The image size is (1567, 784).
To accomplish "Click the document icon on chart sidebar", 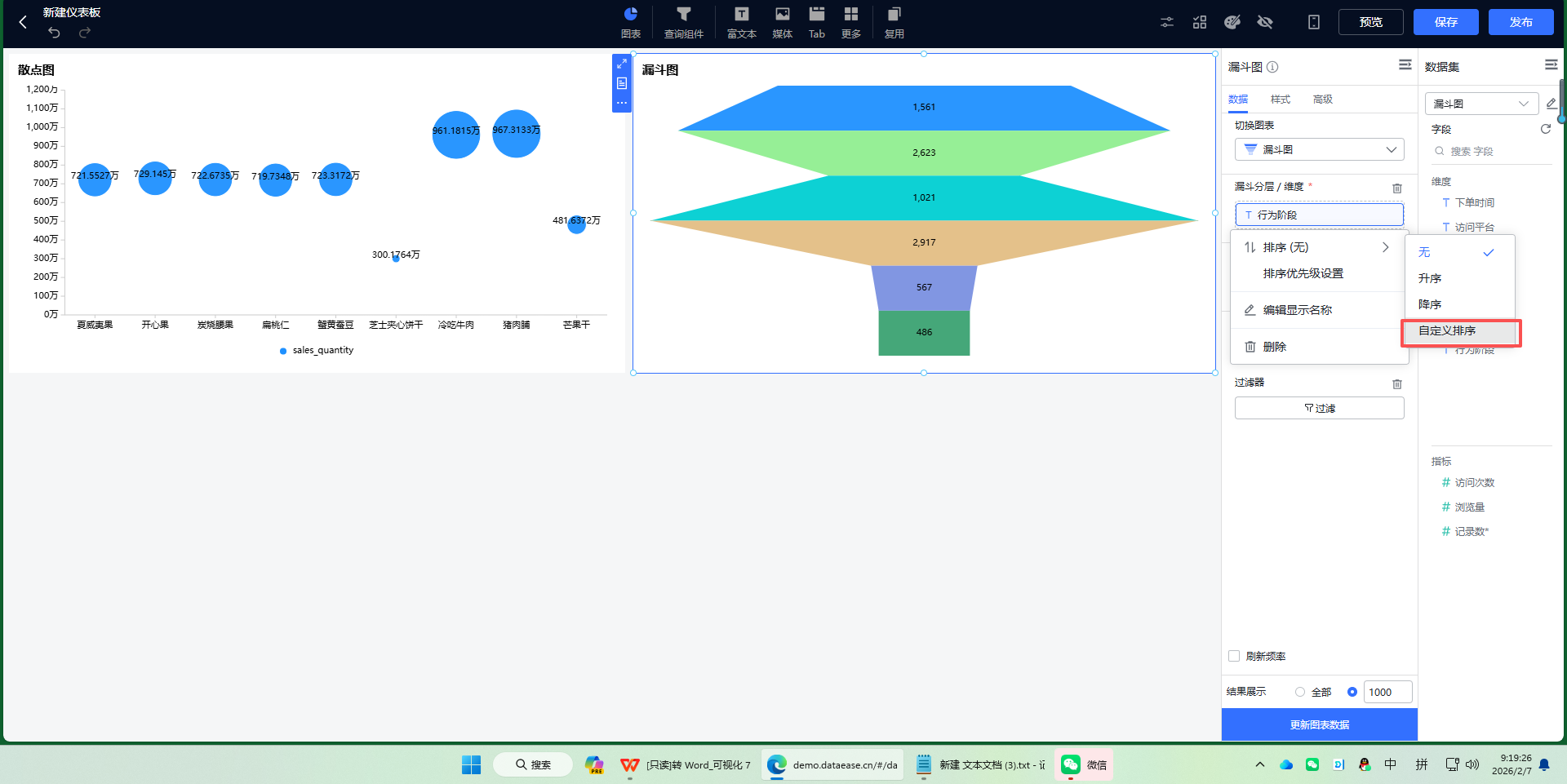I will pyautogui.click(x=622, y=83).
